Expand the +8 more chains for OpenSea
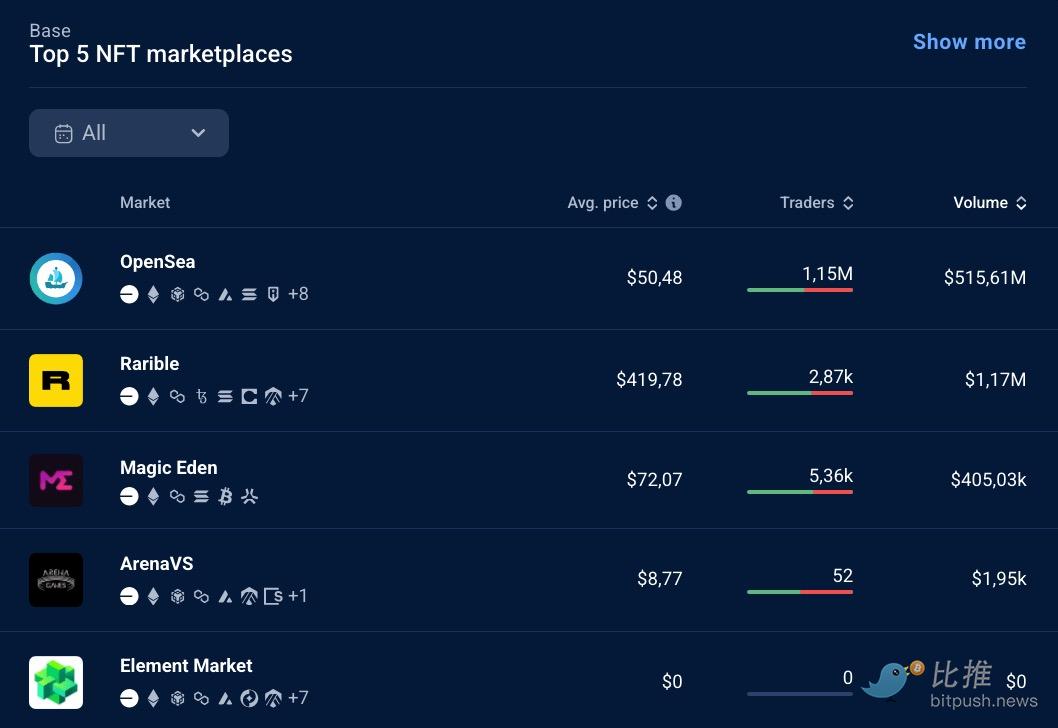1058x728 pixels. pos(298,294)
